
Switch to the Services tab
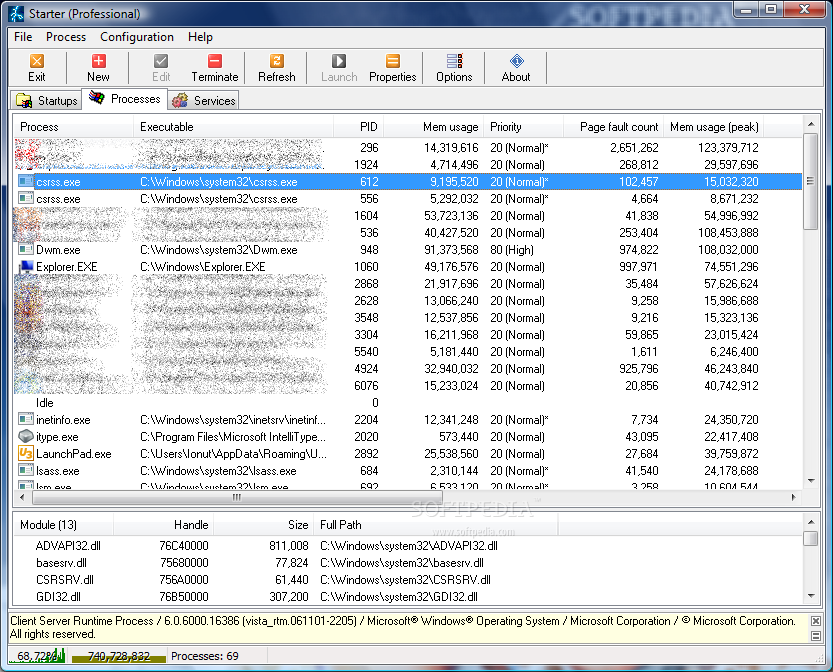click(x=203, y=100)
